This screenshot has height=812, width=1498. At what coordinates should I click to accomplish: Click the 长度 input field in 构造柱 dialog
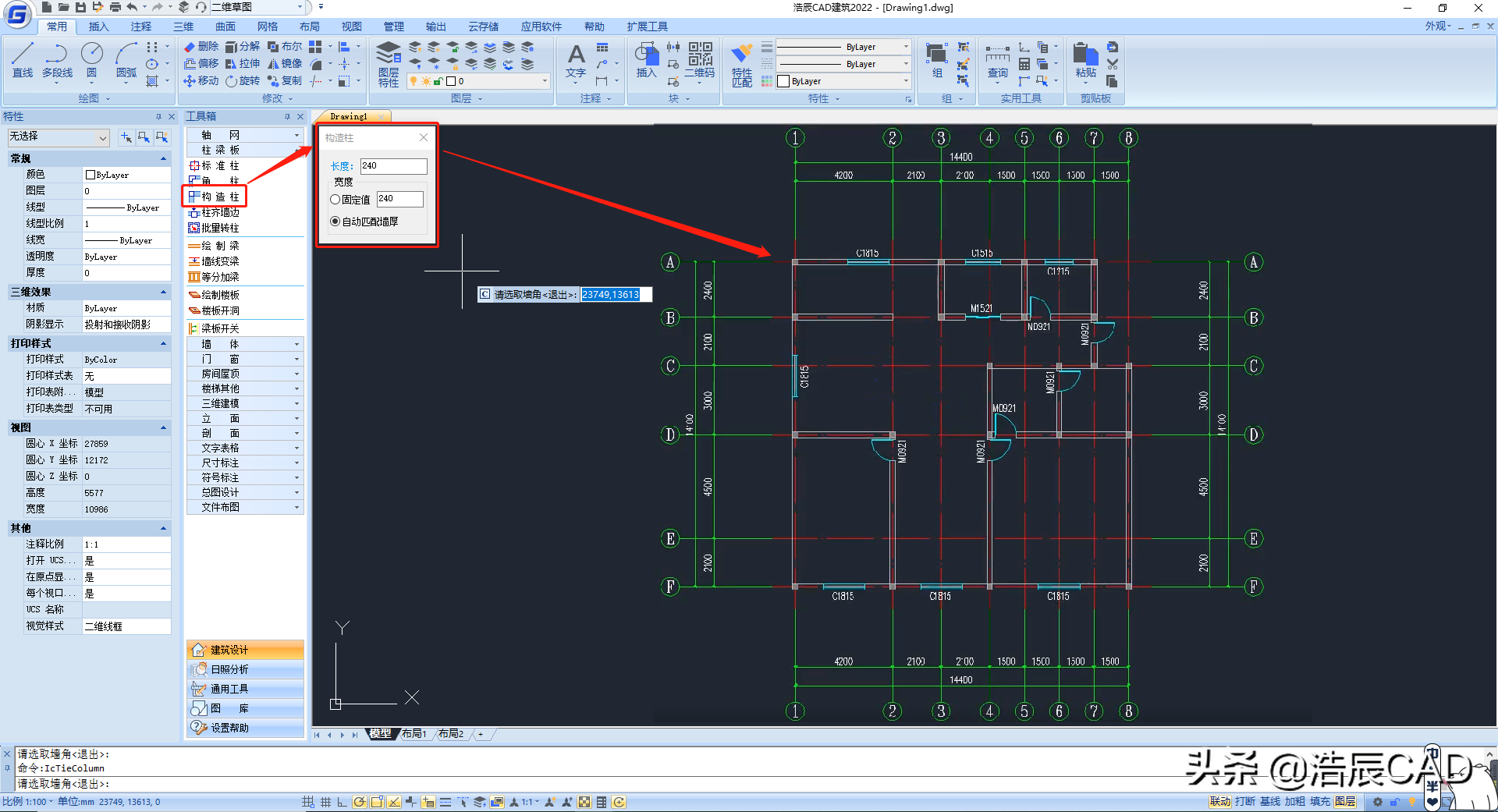[x=393, y=166]
